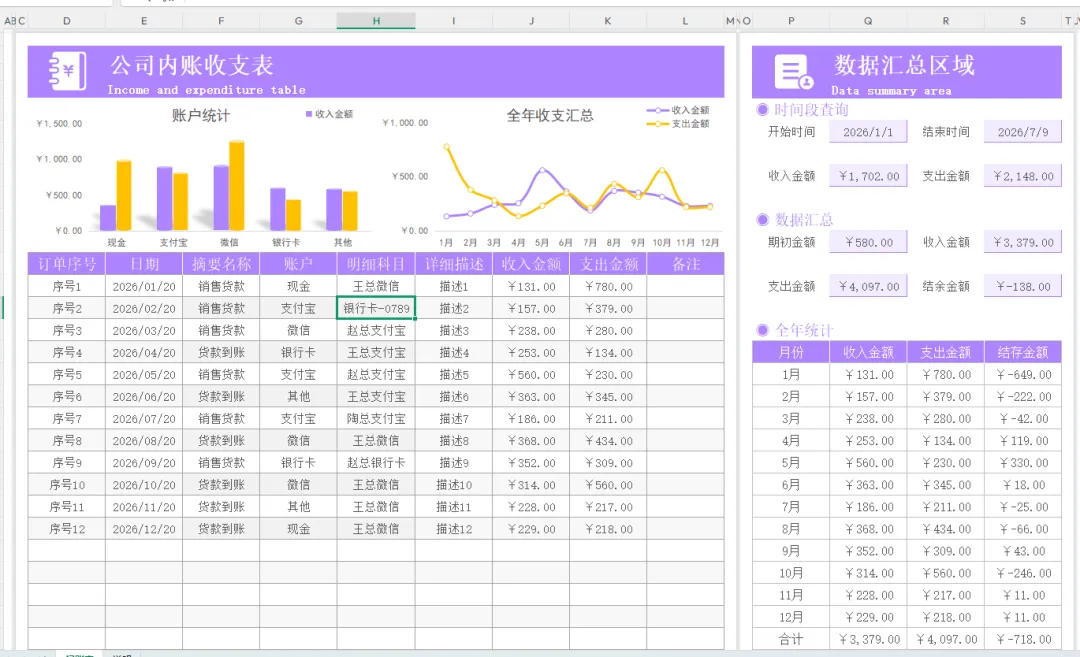
Task: Select the cell 赵总银行卡
Action: [376, 463]
